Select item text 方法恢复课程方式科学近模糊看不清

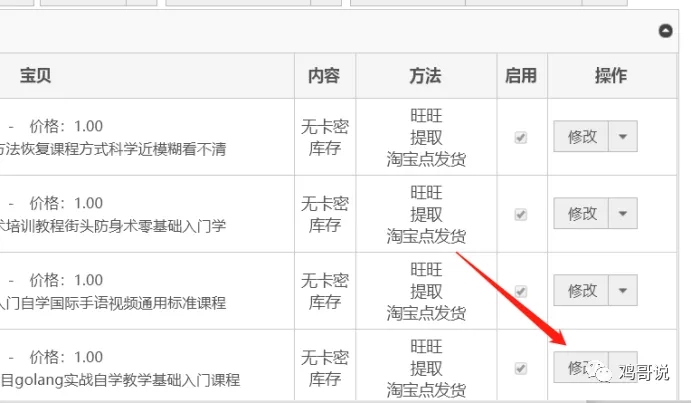[112, 149]
